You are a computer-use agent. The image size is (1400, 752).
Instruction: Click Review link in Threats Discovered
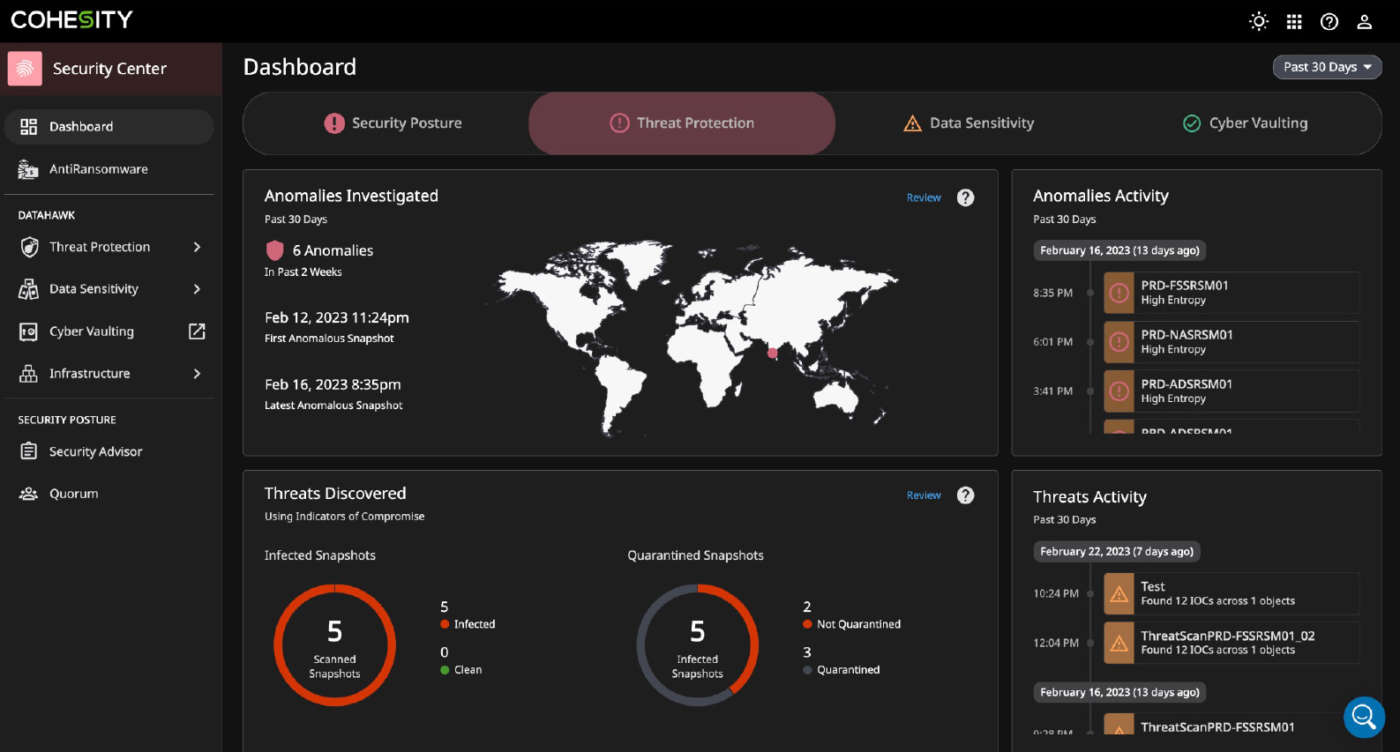(x=923, y=495)
